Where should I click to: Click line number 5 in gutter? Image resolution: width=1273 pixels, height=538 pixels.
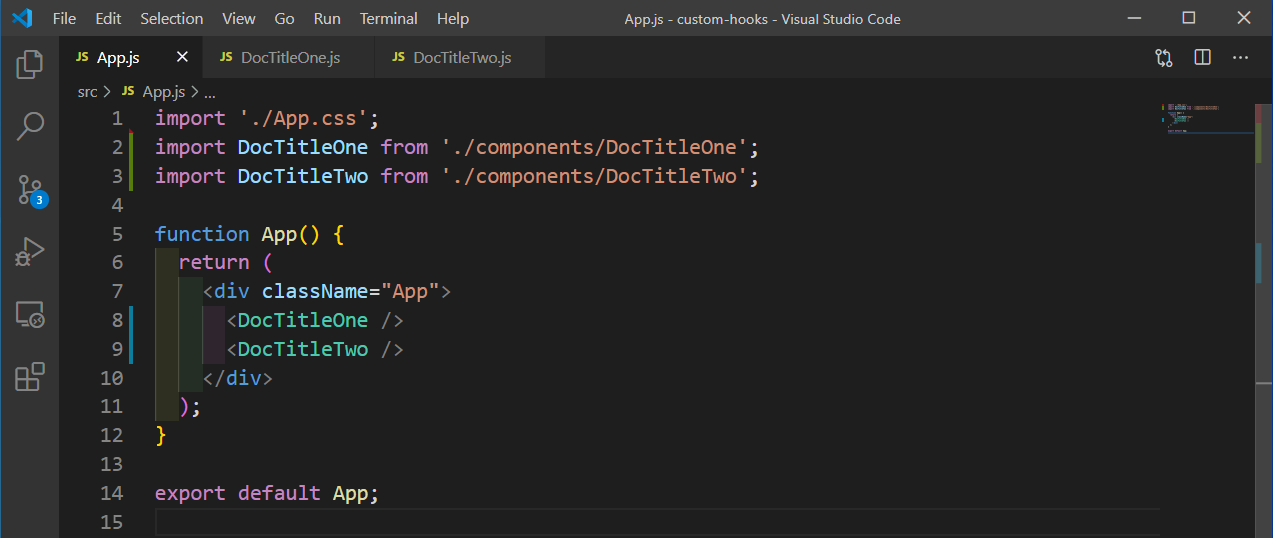(117, 233)
